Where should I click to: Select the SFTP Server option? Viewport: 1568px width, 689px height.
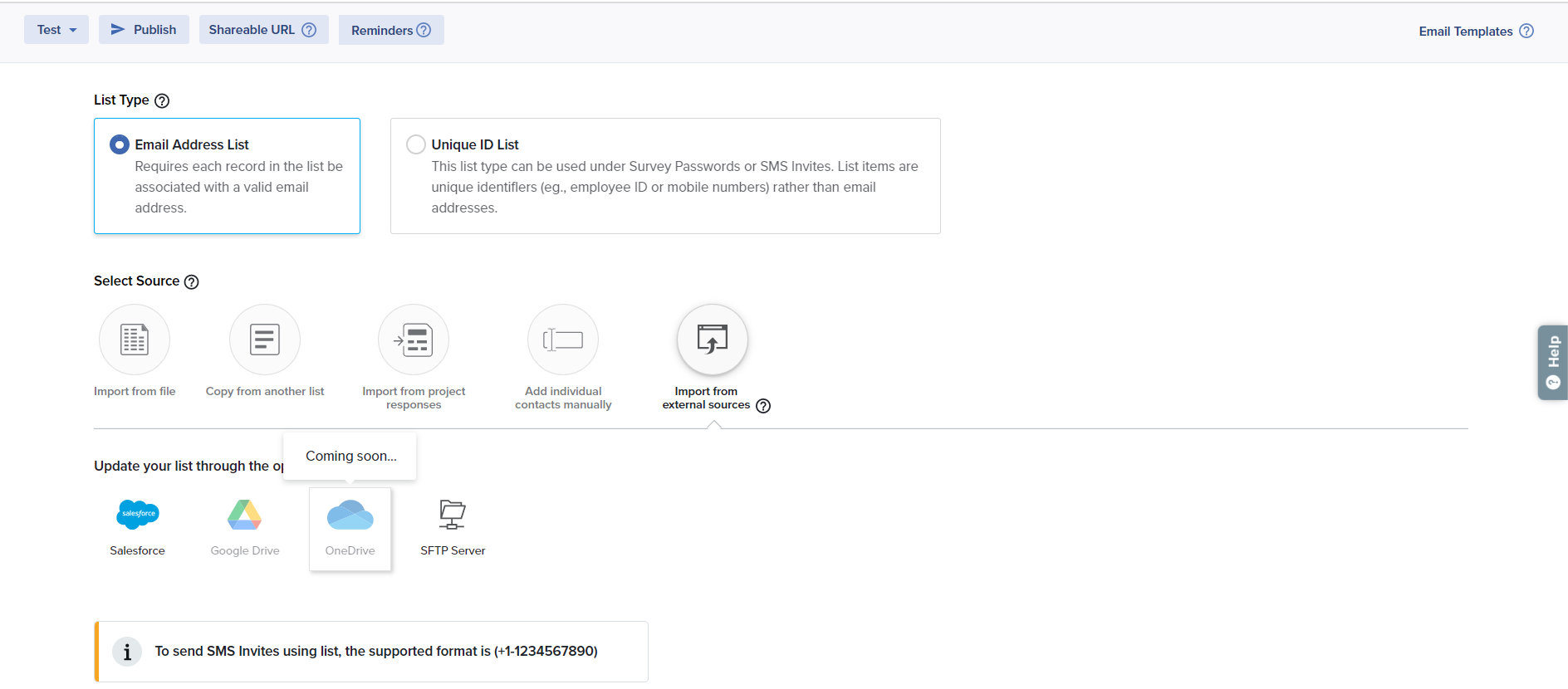pyautogui.click(x=453, y=516)
